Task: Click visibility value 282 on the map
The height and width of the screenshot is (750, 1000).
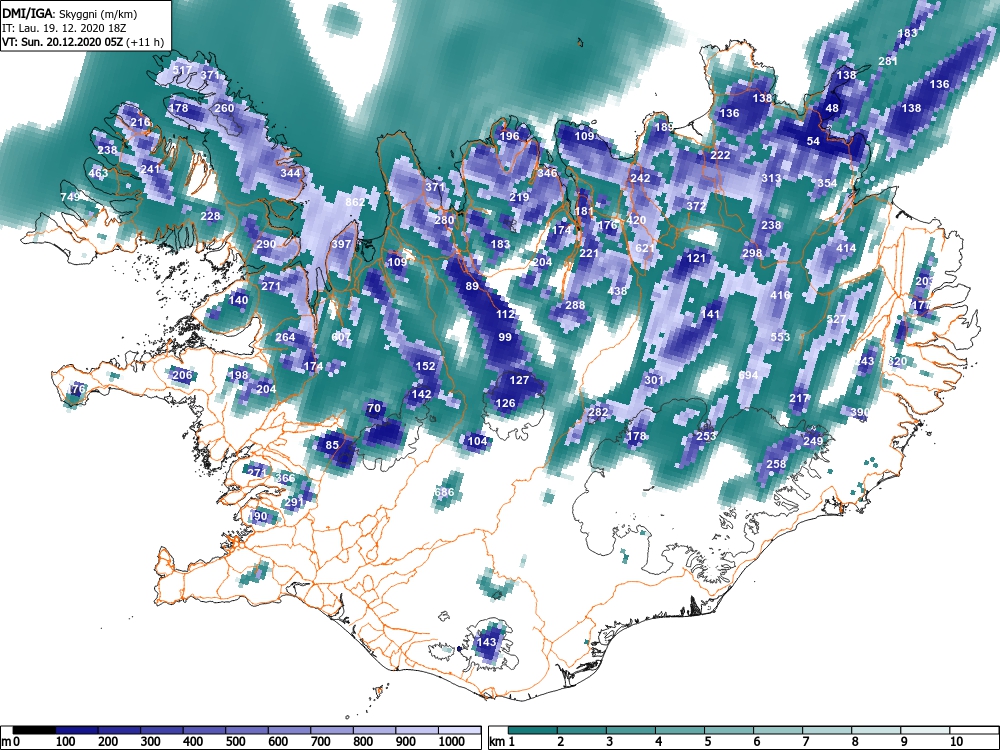Action: [x=598, y=413]
